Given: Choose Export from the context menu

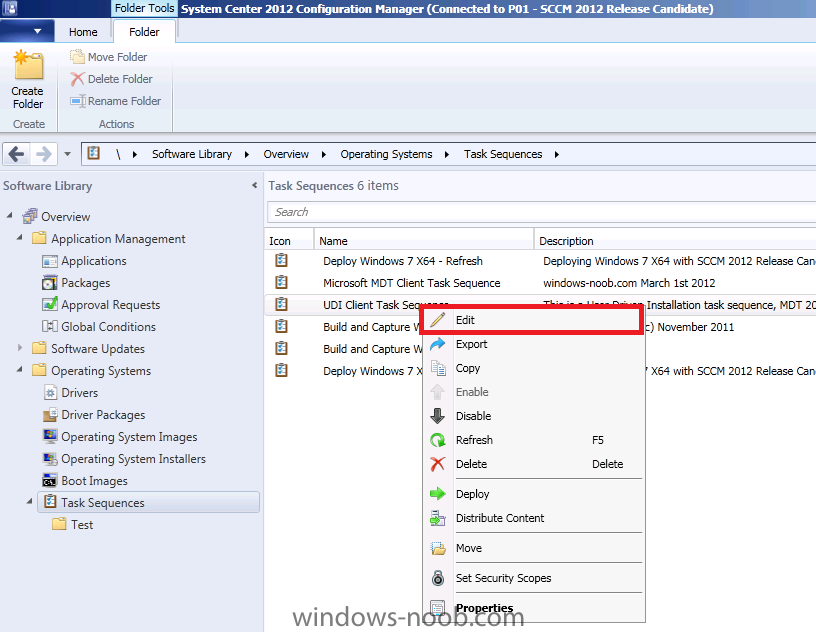Looking at the screenshot, I should (x=534, y=344).
